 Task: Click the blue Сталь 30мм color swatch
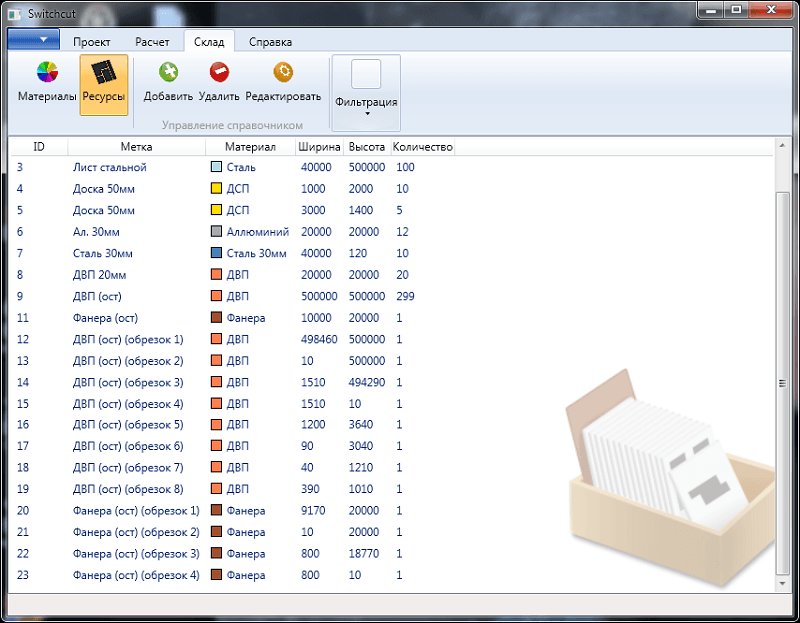[216, 253]
